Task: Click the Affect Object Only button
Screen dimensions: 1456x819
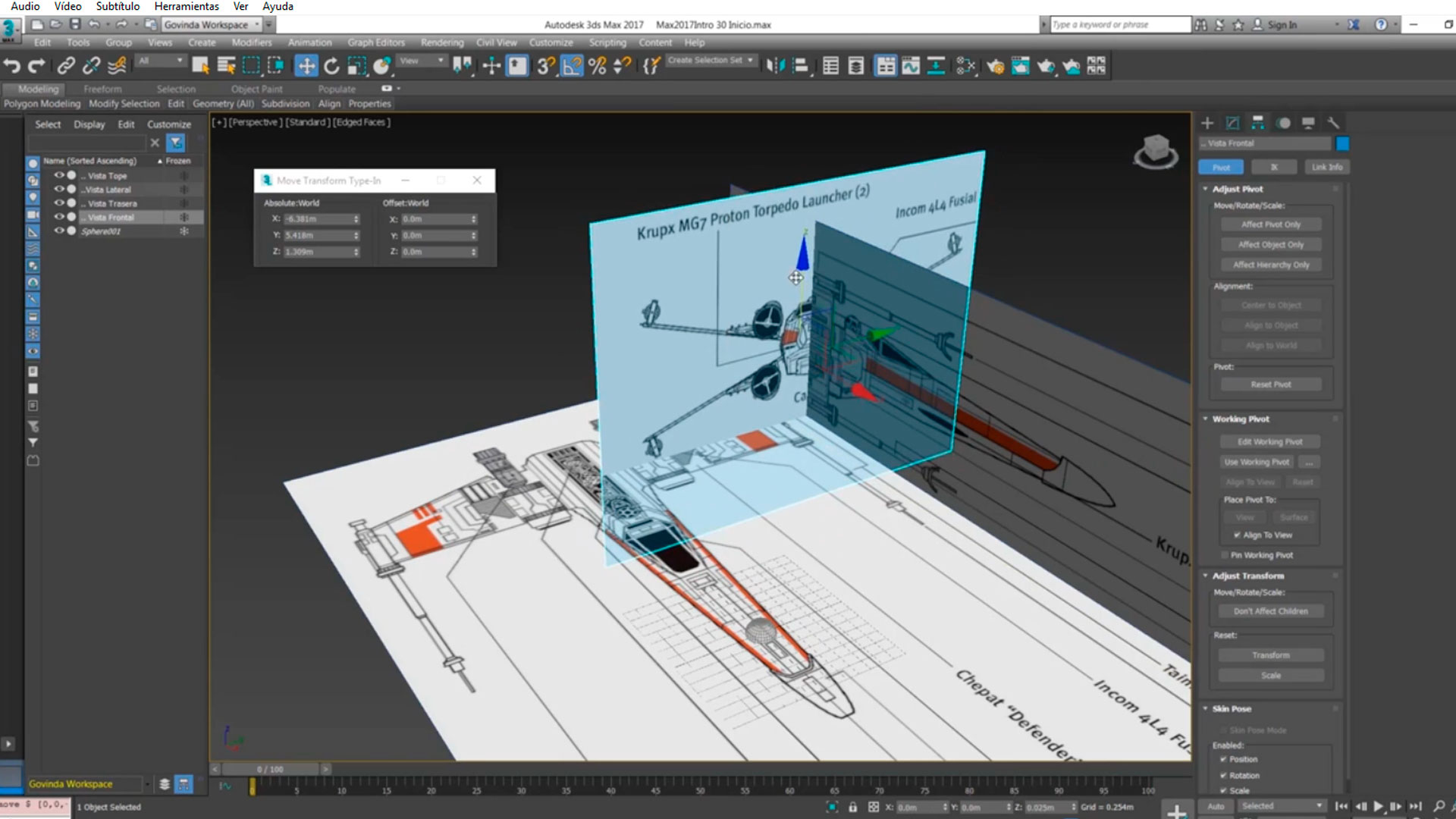Action: point(1271,244)
